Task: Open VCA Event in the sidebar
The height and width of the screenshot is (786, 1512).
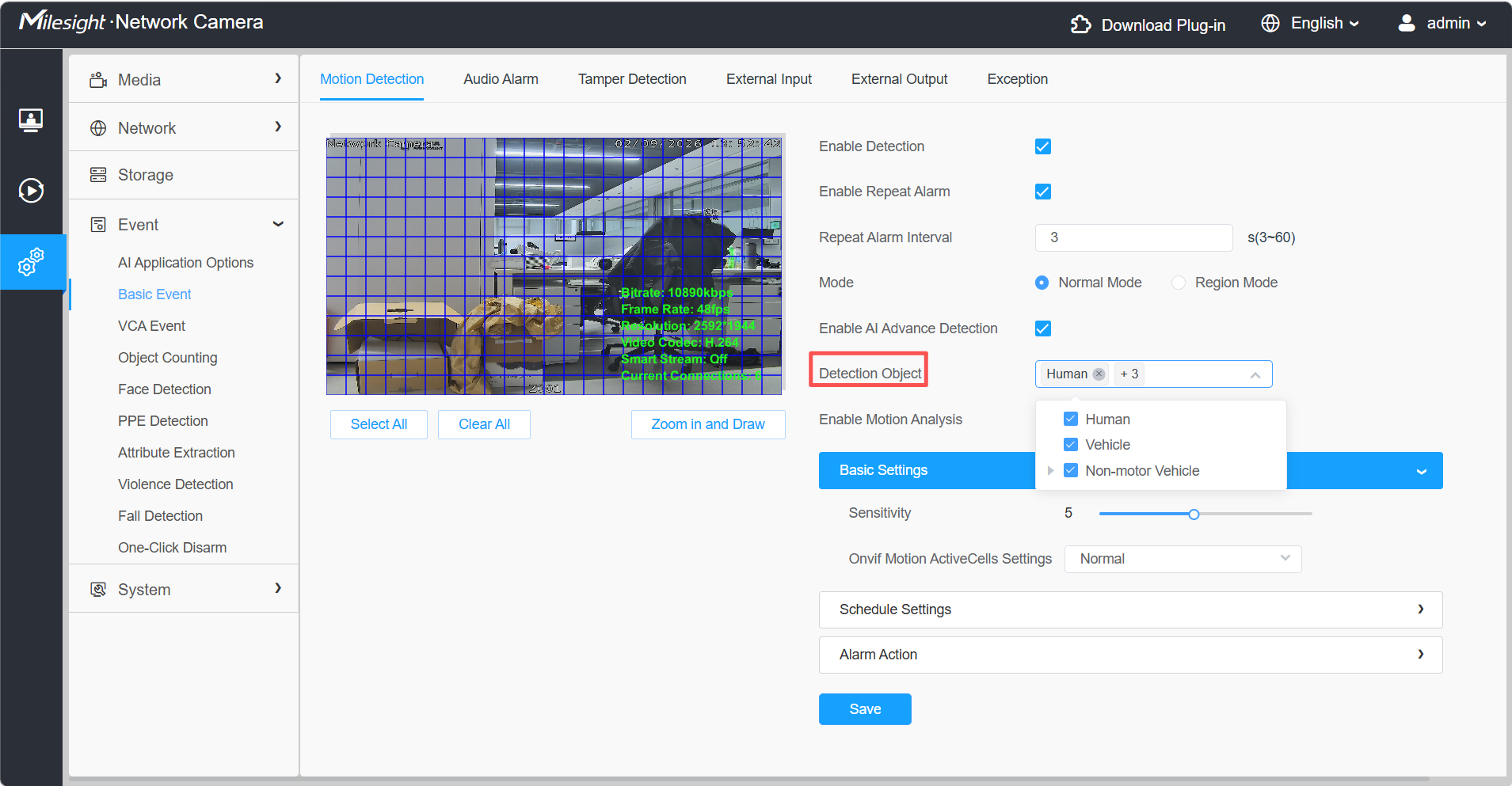Action: (x=151, y=326)
